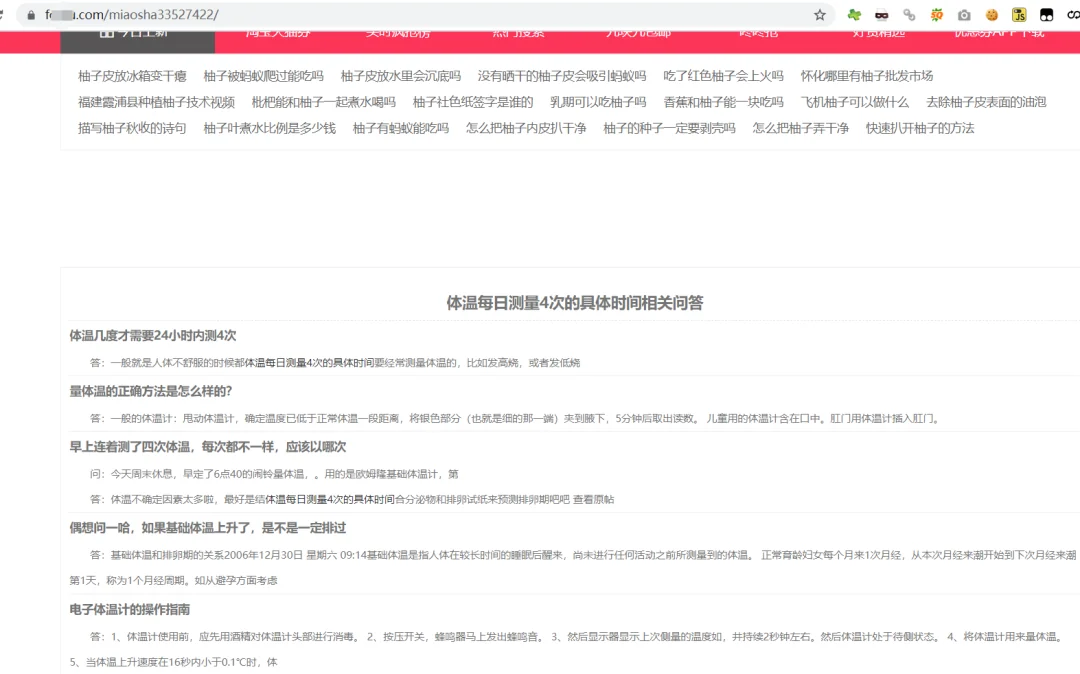Toggle the yellow JS switch extension
Viewport: 1080px width, 674px height.
click(1019, 14)
